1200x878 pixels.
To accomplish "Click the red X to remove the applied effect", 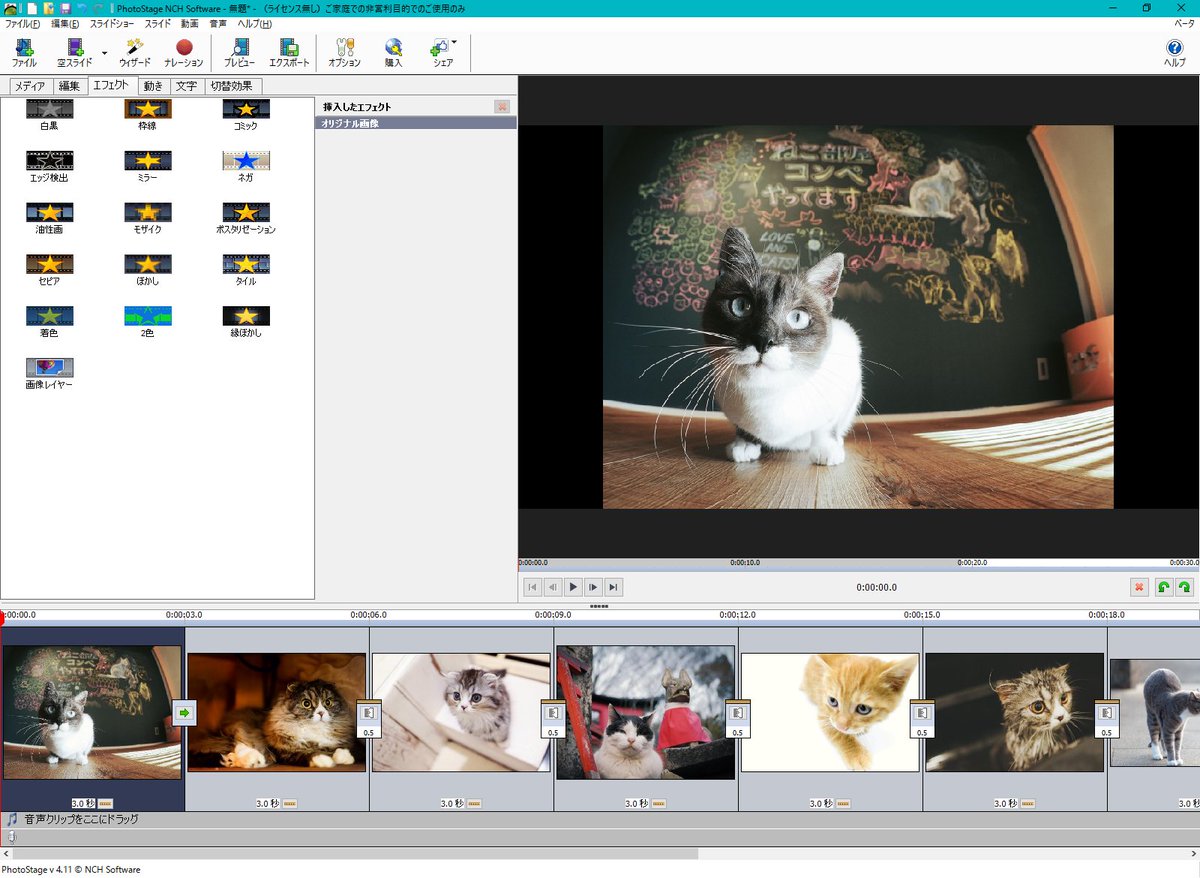I will coord(502,106).
